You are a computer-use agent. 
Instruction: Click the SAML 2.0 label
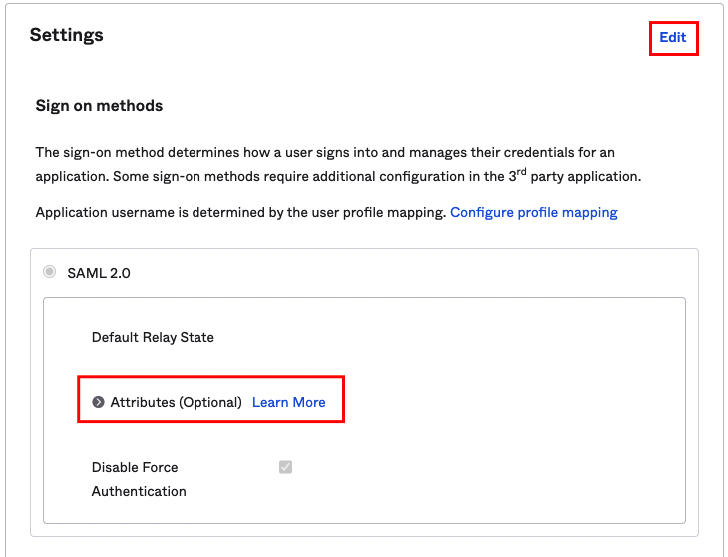click(x=99, y=273)
